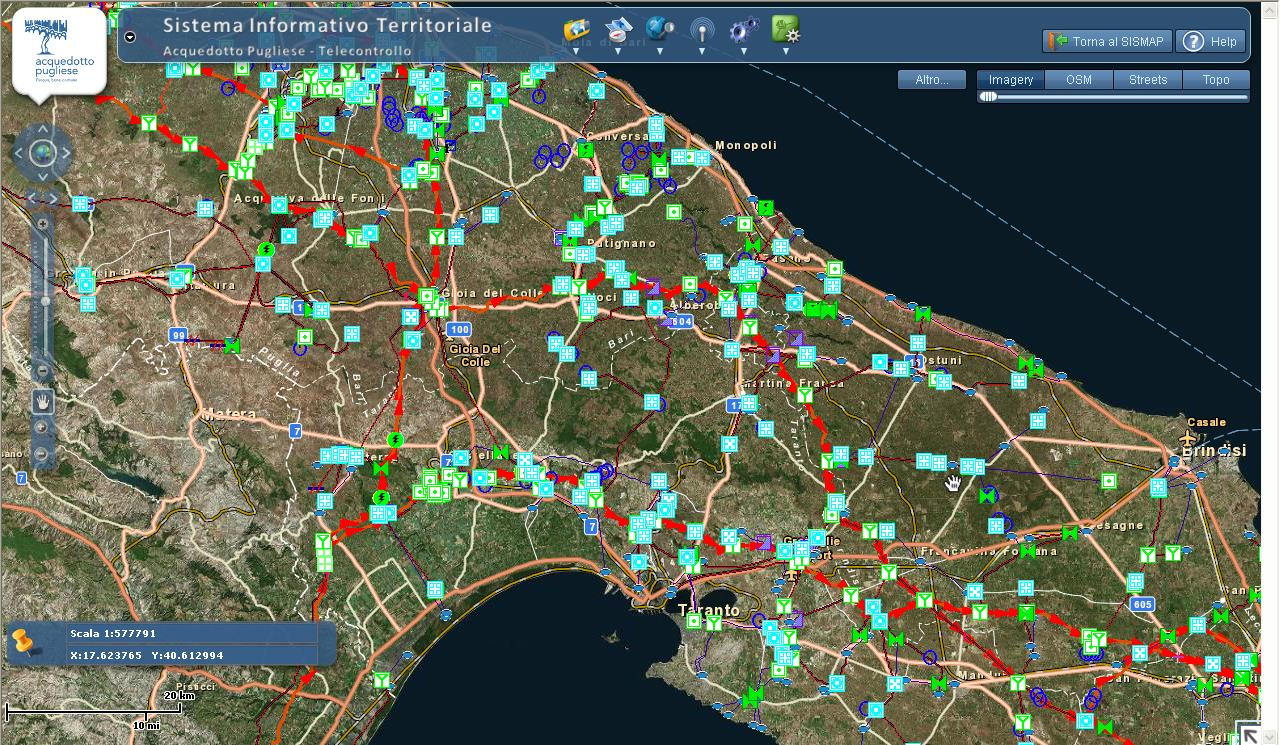Click Acquedotto Pugliese - Telecontrollo subtitle
The height and width of the screenshot is (745, 1280).
[287, 50]
